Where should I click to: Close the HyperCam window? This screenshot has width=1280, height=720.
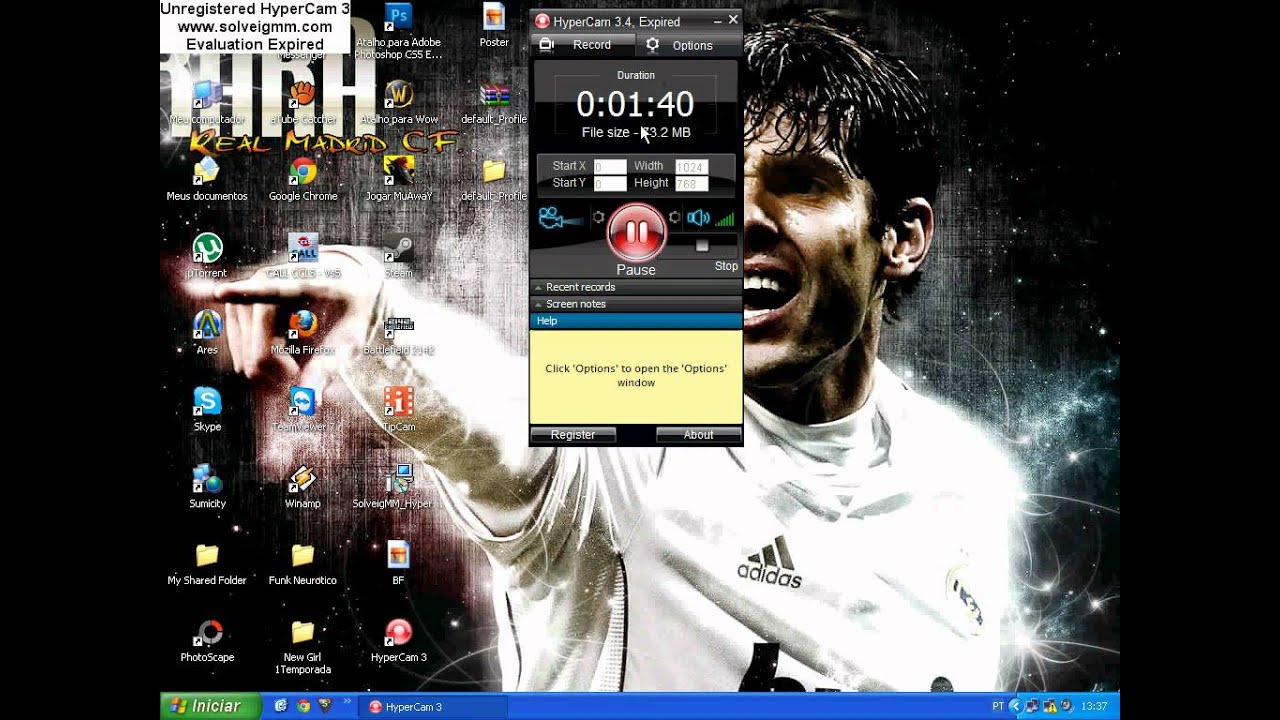click(x=733, y=20)
